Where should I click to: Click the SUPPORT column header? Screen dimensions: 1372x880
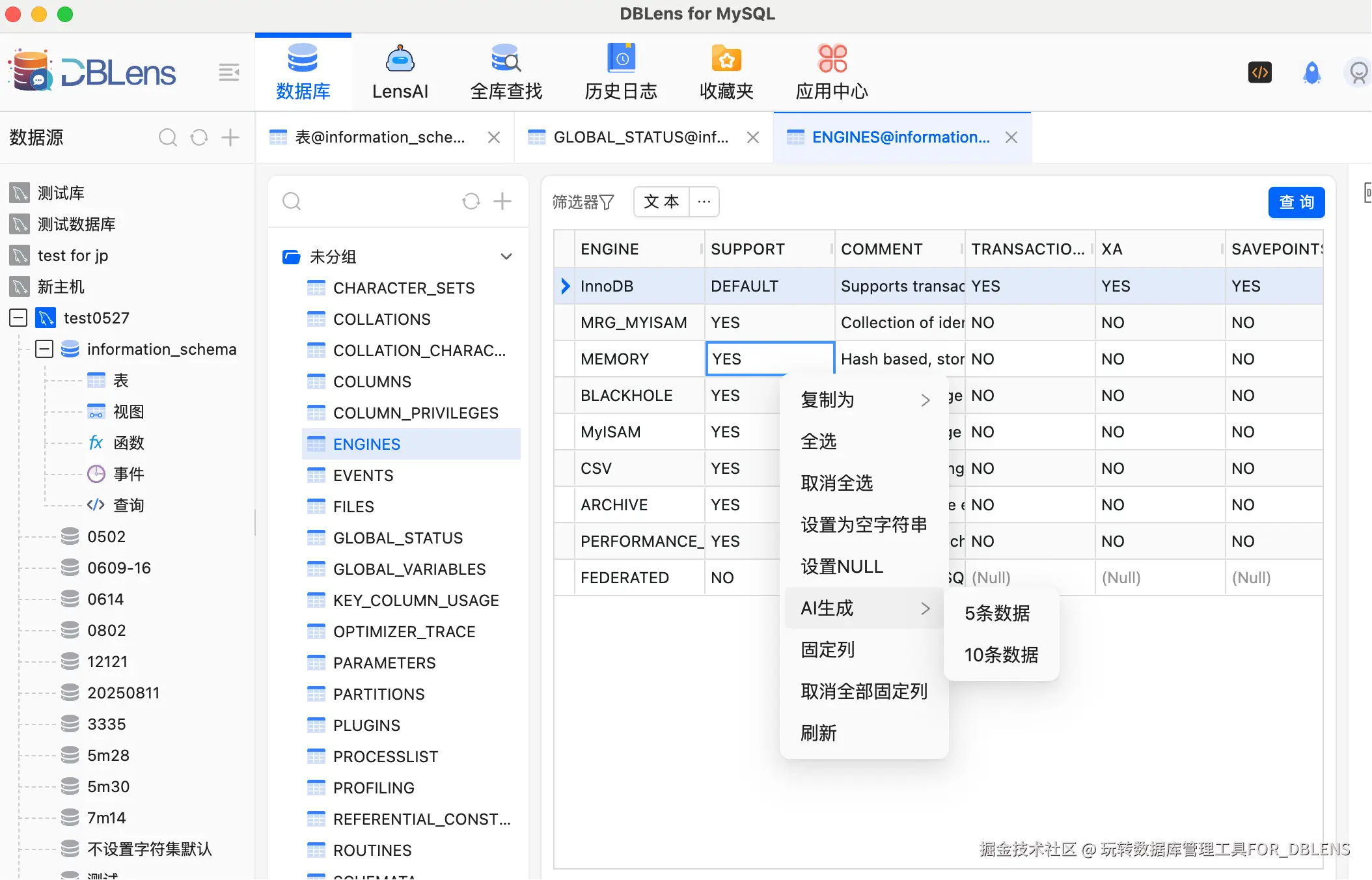coord(769,249)
